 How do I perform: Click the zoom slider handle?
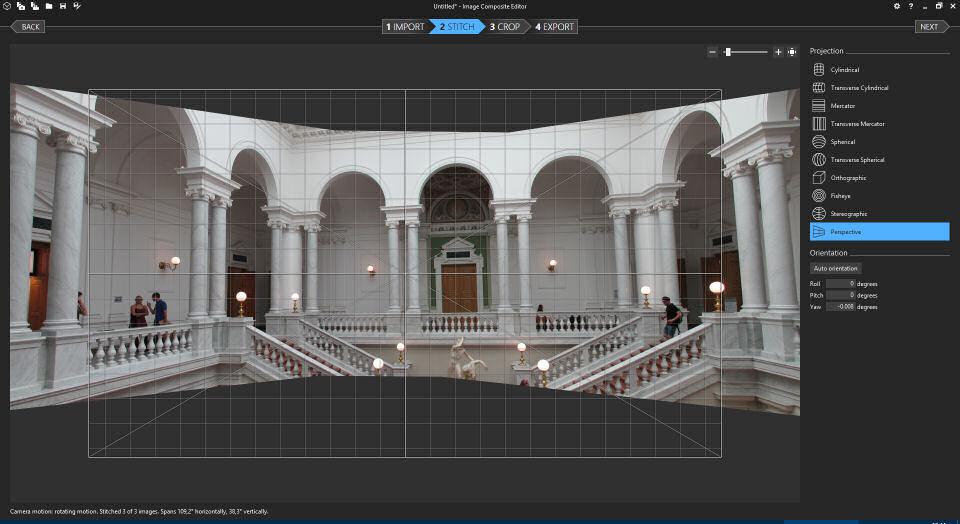(x=728, y=52)
